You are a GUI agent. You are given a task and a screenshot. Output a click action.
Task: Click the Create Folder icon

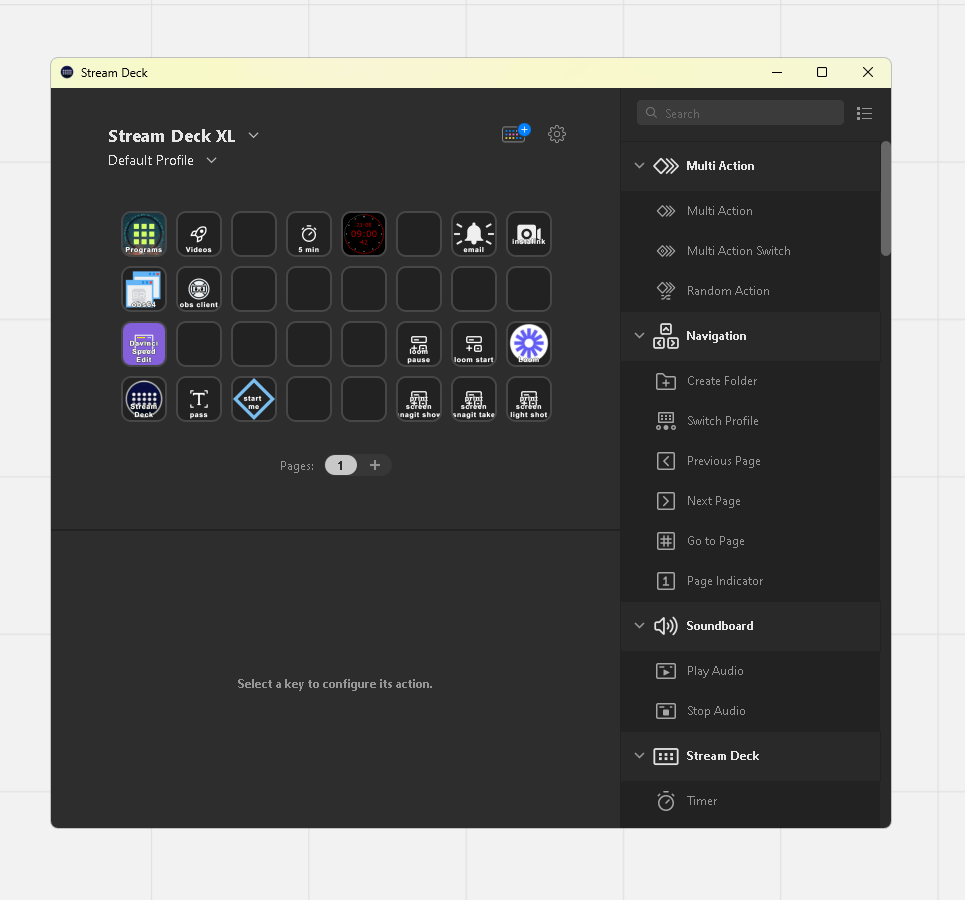tap(666, 381)
